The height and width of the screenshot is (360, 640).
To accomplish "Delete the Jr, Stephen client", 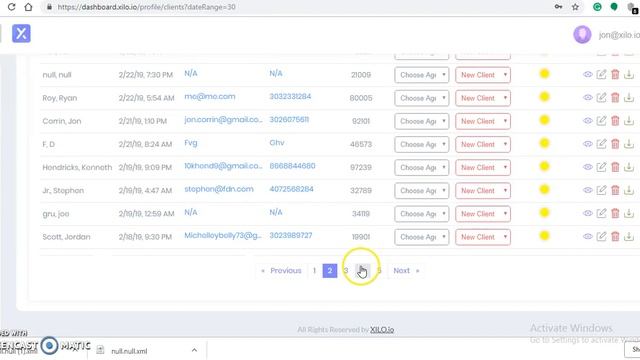I will click(615, 190).
